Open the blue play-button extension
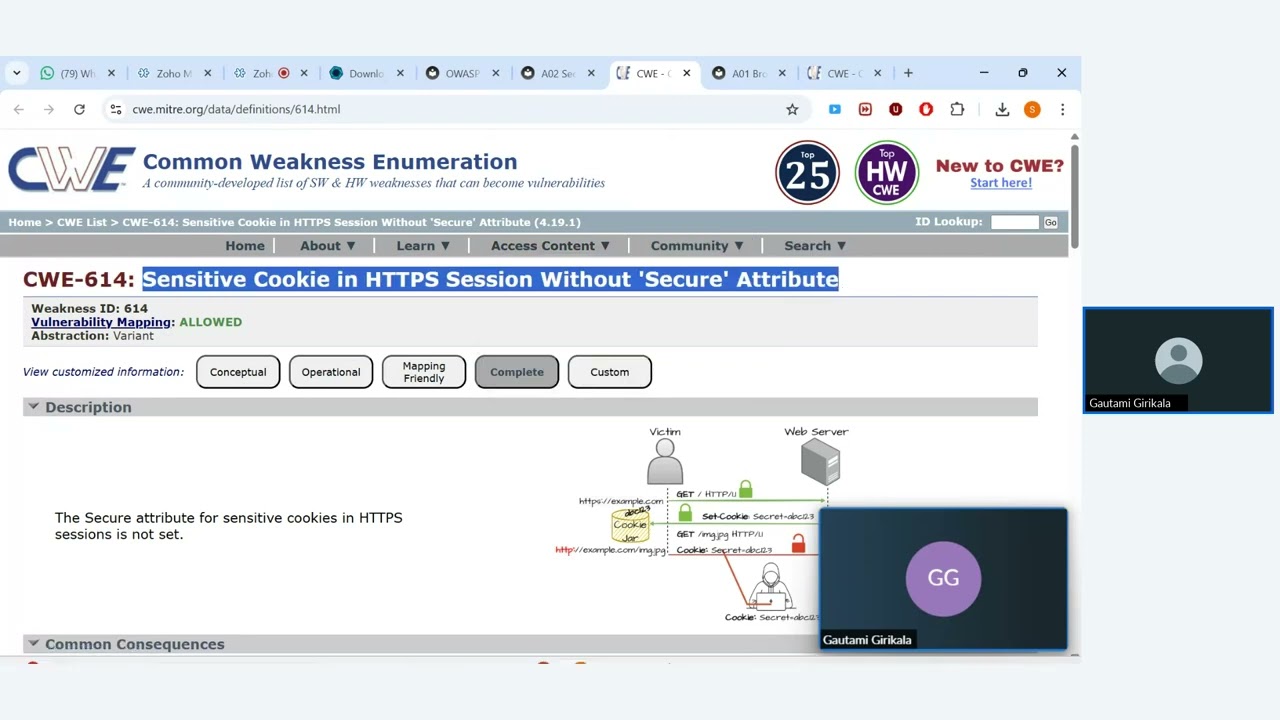Screen dimensions: 1280x720 point(835,109)
